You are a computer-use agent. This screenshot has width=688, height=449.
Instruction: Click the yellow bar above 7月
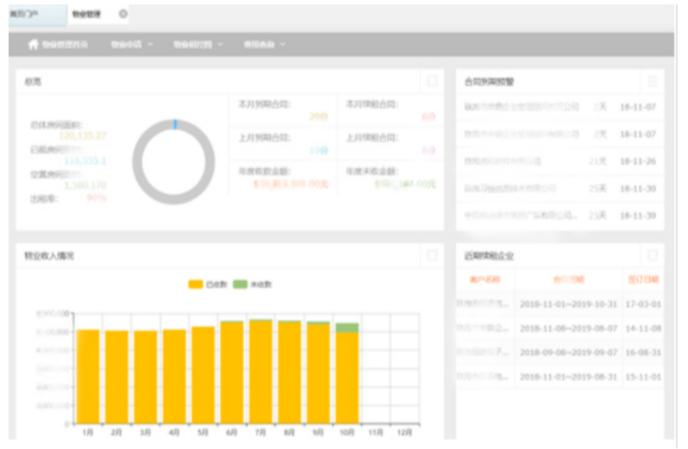261,373
